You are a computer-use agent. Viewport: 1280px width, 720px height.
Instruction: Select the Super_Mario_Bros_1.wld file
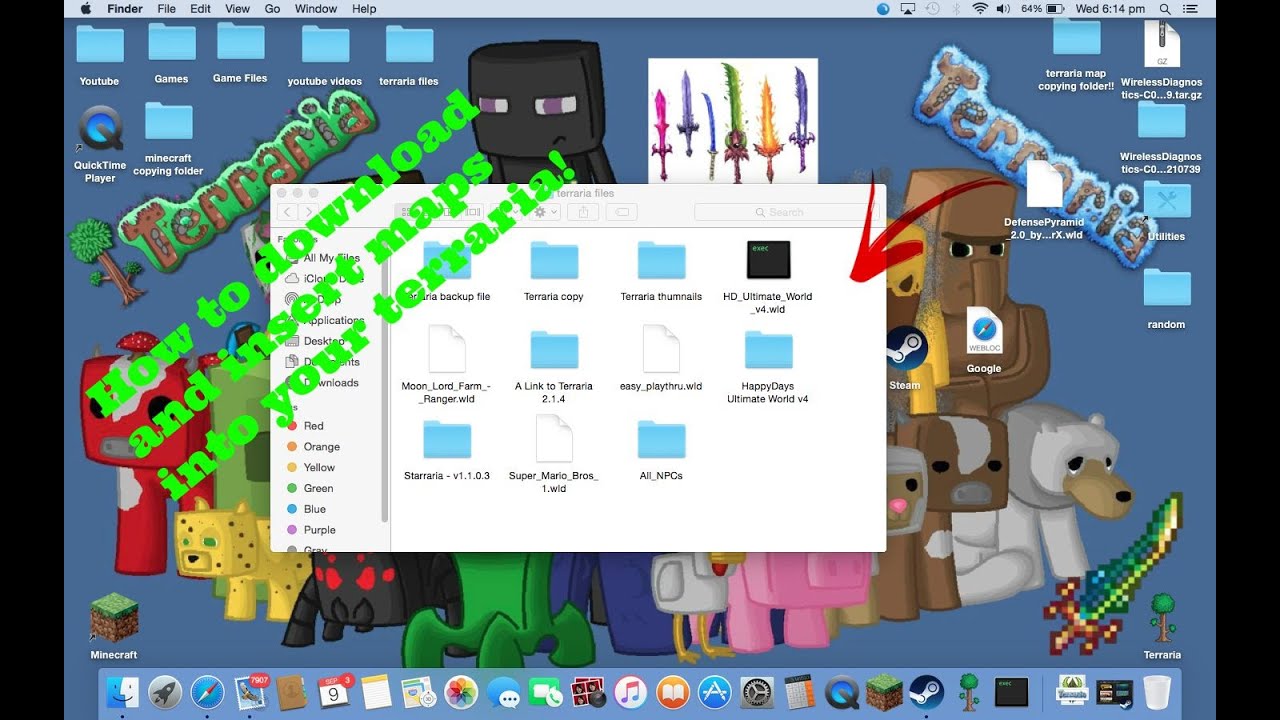(554, 439)
